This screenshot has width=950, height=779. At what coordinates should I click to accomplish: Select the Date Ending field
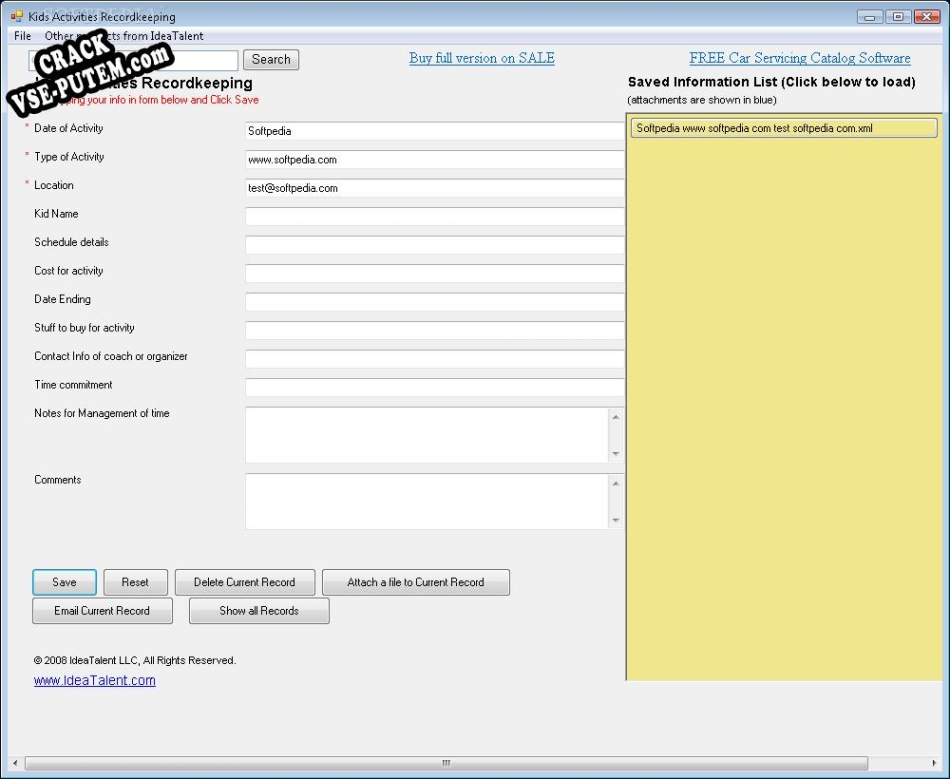point(434,302)
